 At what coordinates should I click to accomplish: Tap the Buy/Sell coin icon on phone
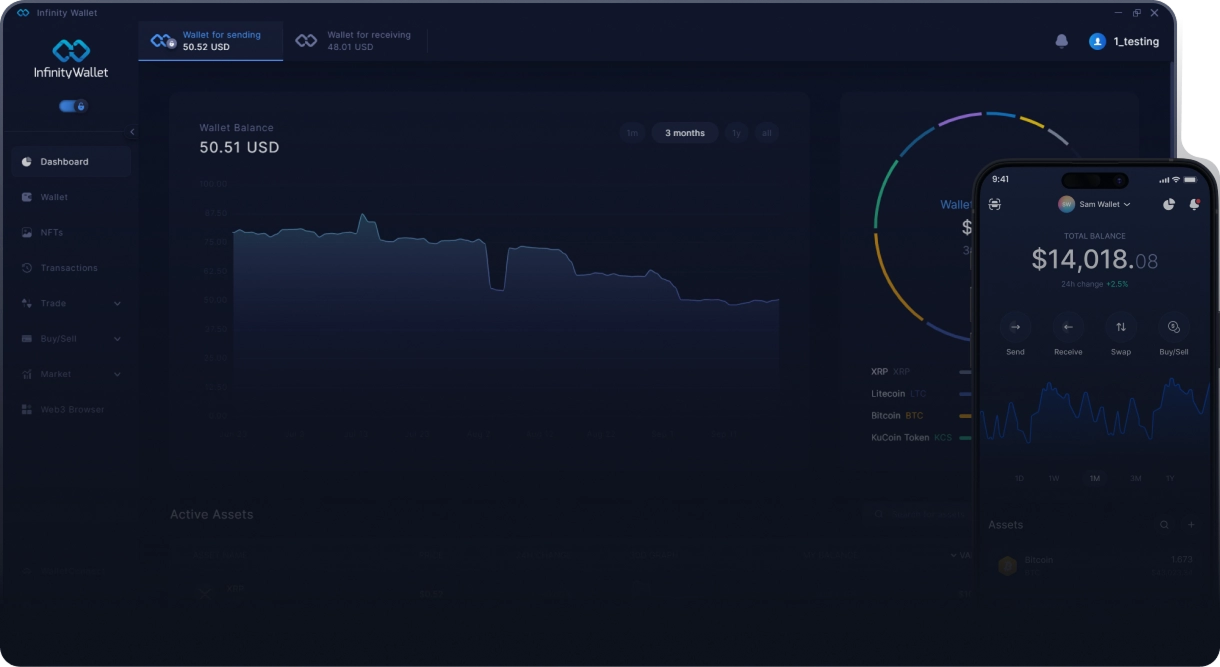click(x=1174, y=327)
